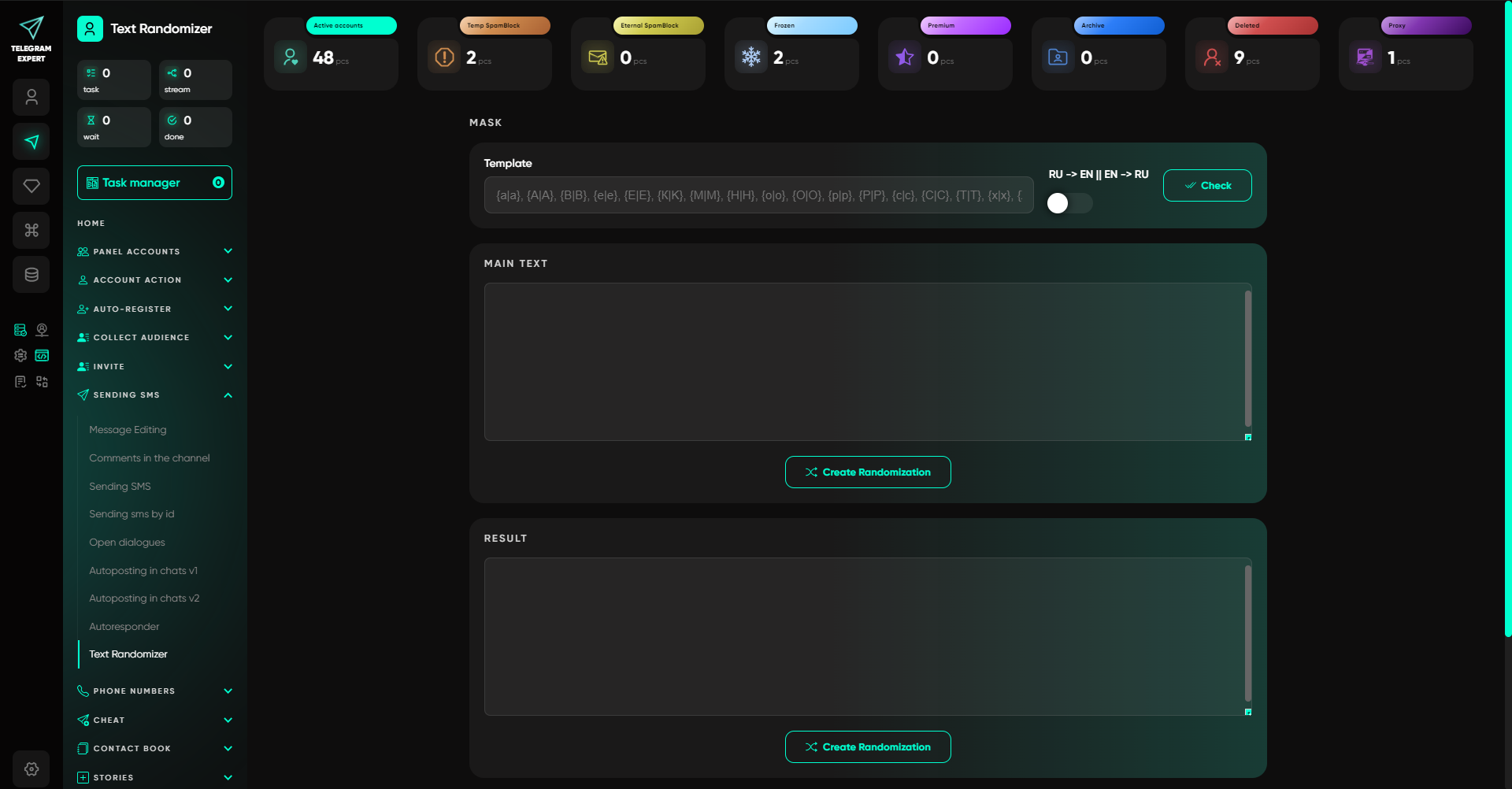Click the highlighted send arrow sidebar icon
1512x789 pixels.
(x=31, y=142)
